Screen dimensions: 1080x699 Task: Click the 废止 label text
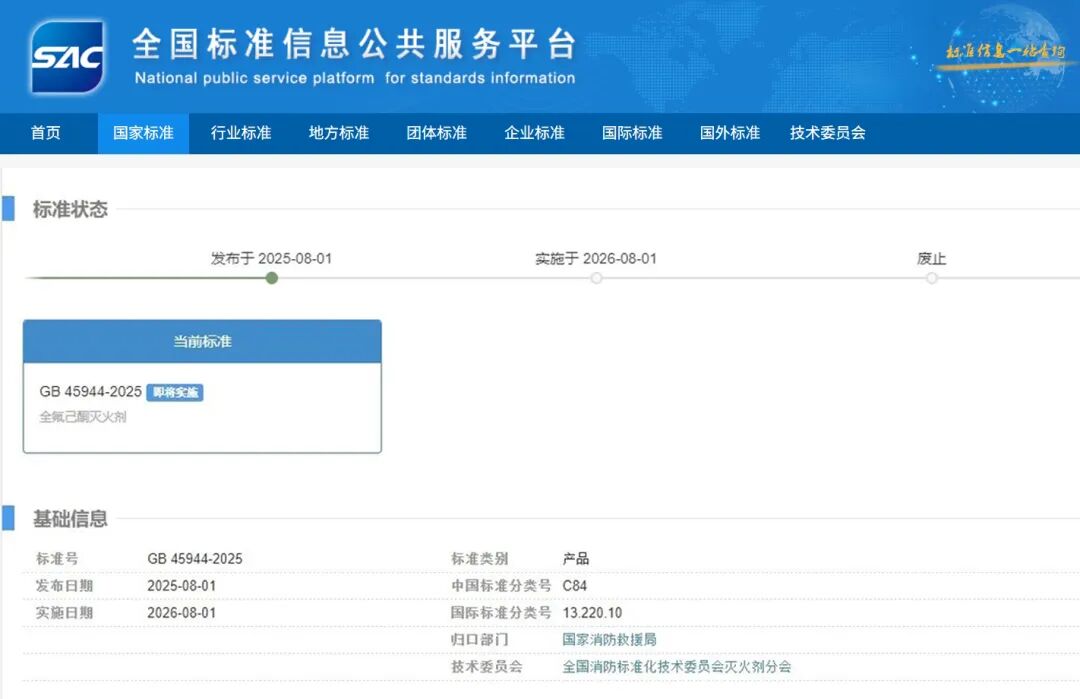point(932,259)
